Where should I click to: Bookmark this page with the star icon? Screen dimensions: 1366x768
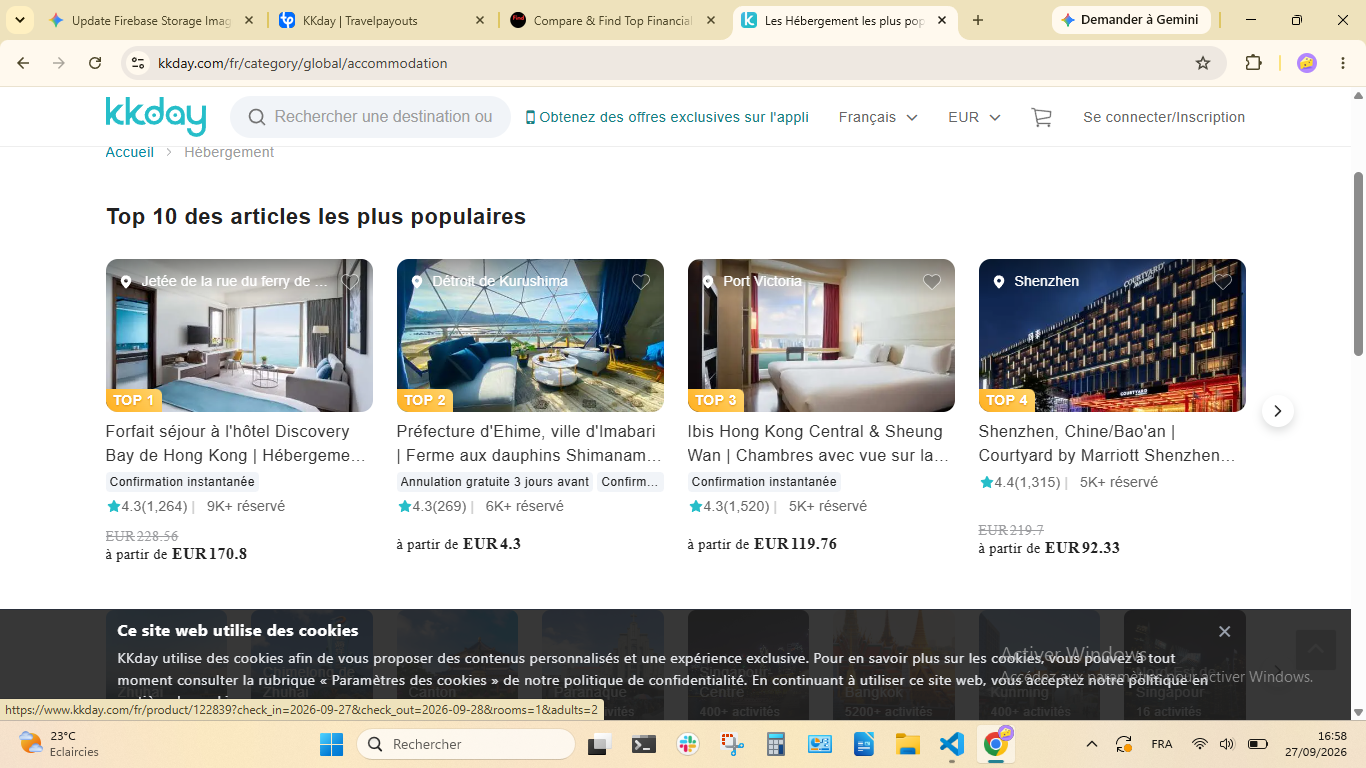pos(1203,63)
